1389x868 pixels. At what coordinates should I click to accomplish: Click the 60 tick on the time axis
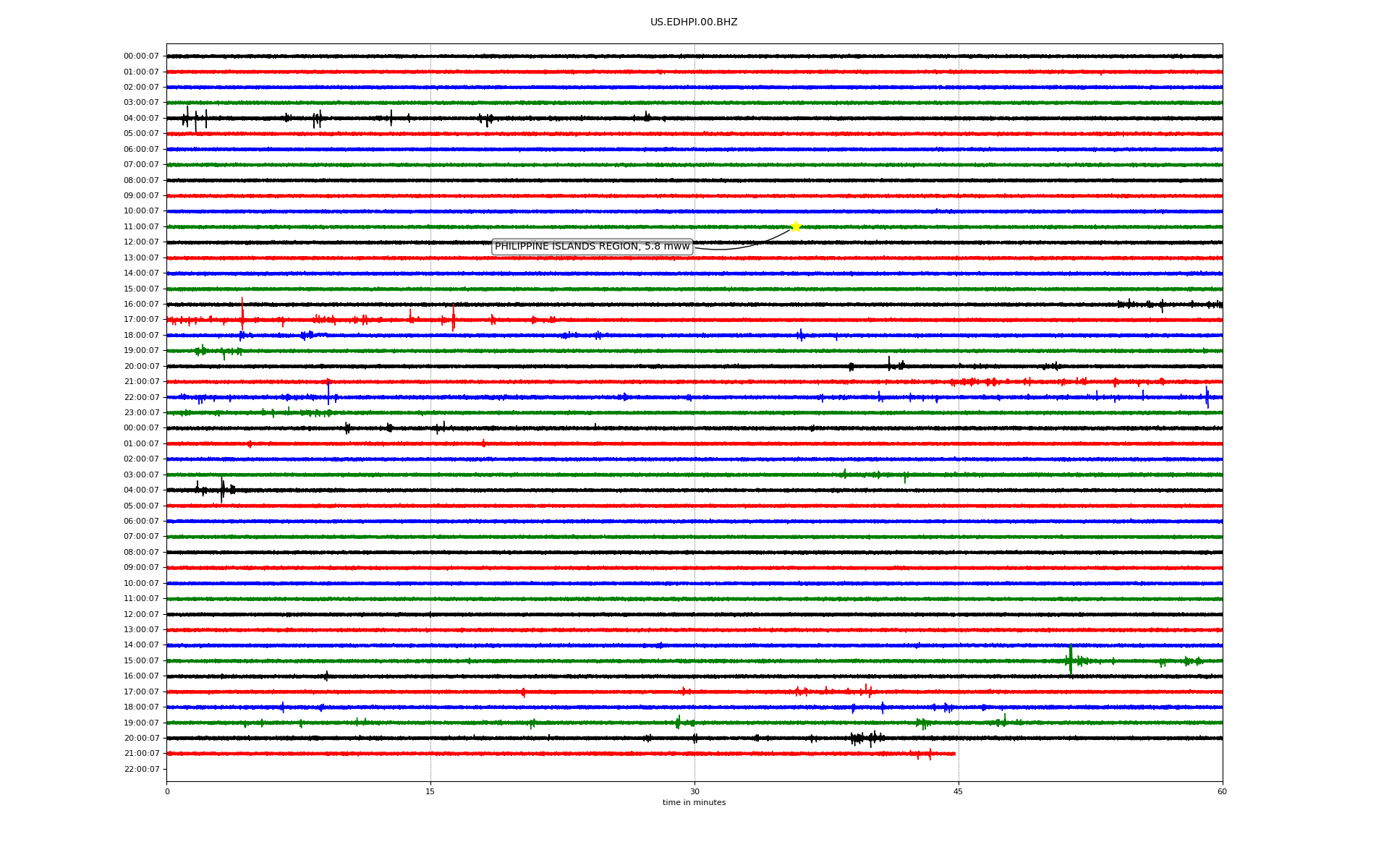pyautogui.click(x=1222, y=791)
